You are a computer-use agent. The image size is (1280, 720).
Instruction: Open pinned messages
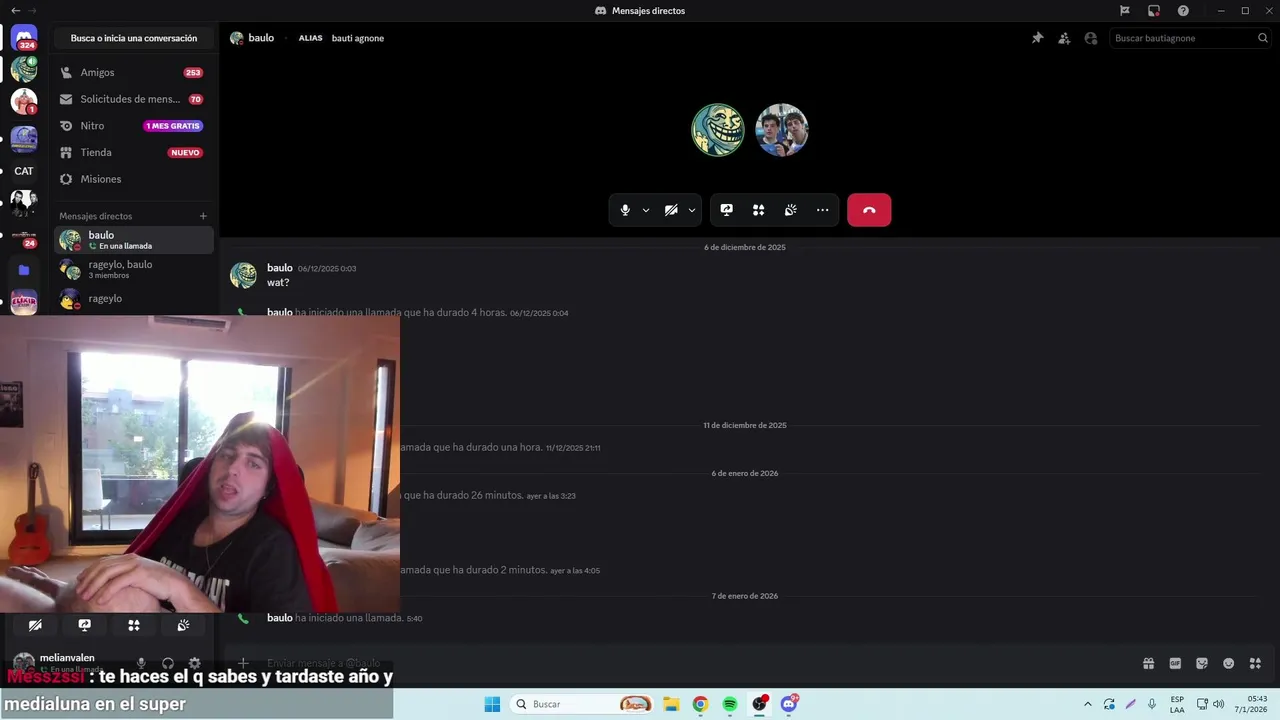pos(1037,38)
